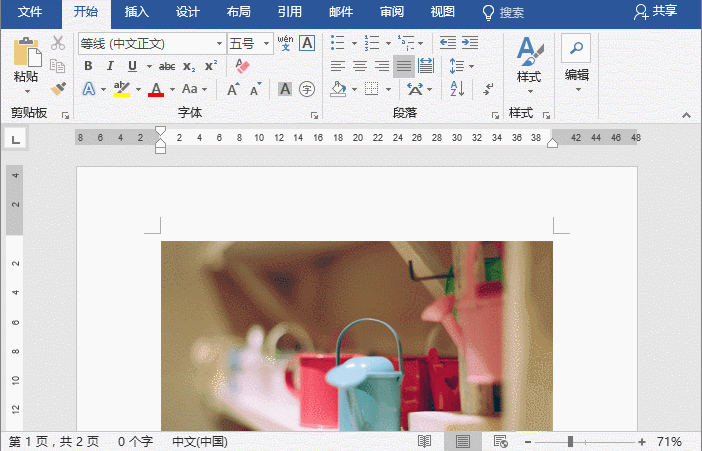The height and width of the screenshot is (451, 702).
Task: Open the font name dropdown
Action: pyautogui.click(x=219, y=43)
